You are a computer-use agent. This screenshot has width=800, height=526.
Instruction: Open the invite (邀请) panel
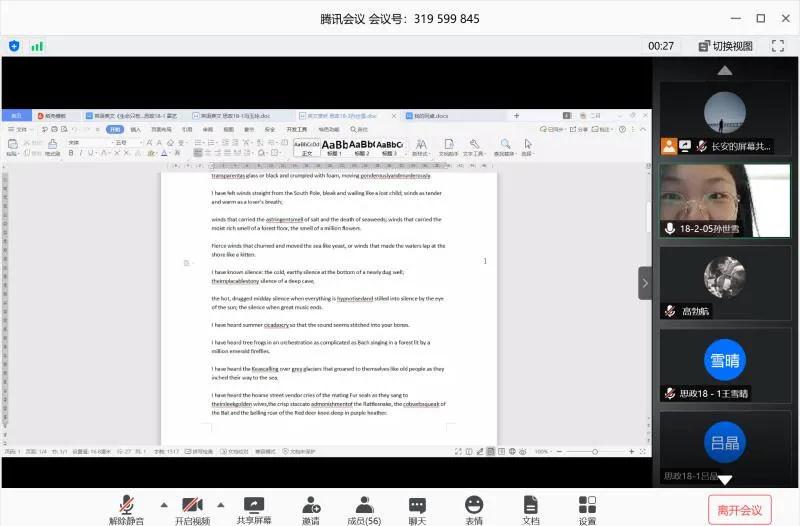click(311, 508)
